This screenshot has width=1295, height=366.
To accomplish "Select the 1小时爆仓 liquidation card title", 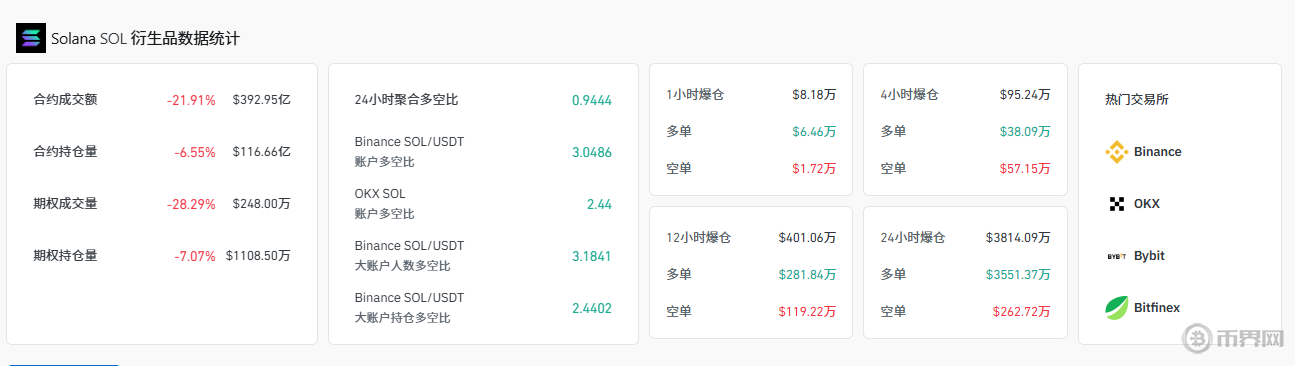I will (x=695, y=95).
